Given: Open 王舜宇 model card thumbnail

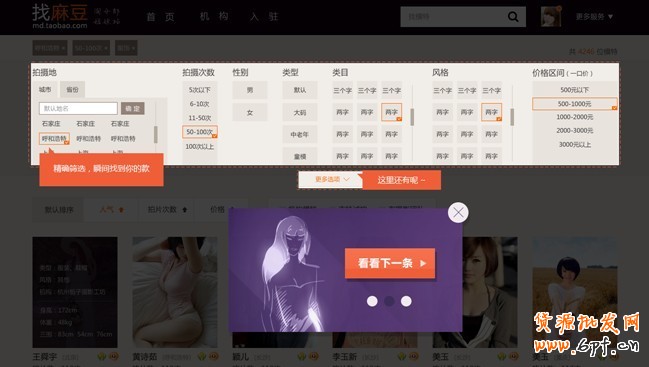Looking at the screenshot, I should (x=75, y=292).
